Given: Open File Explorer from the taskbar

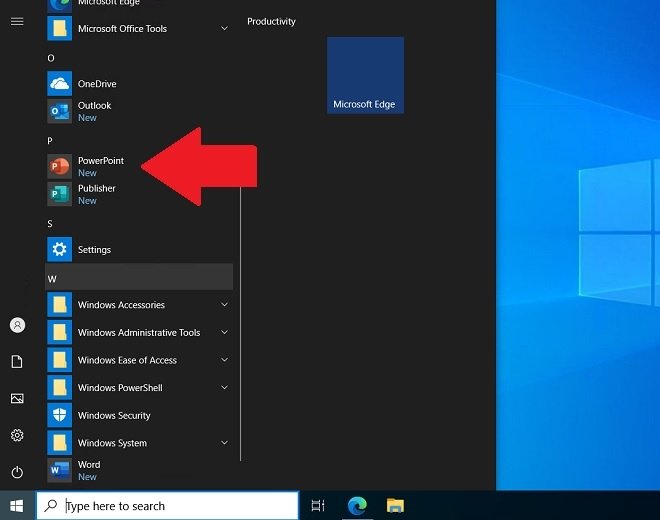Looking at the screenshot, I should [395, 505].
